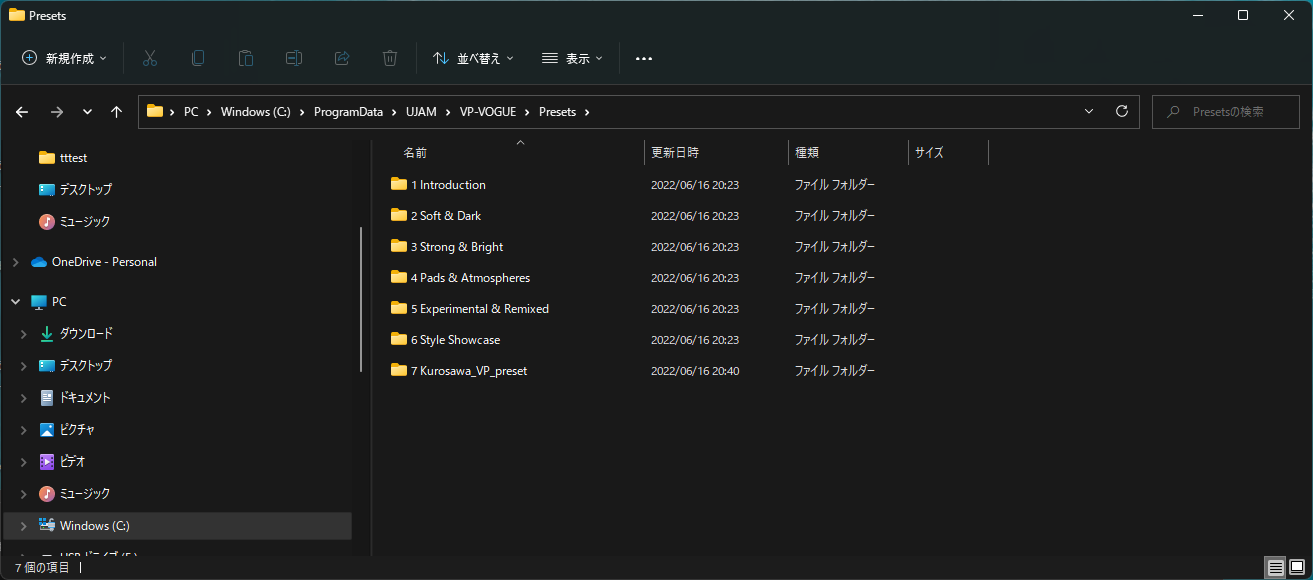
Task: Select ミュージック under PC in tree
Action: coord(85,494)
